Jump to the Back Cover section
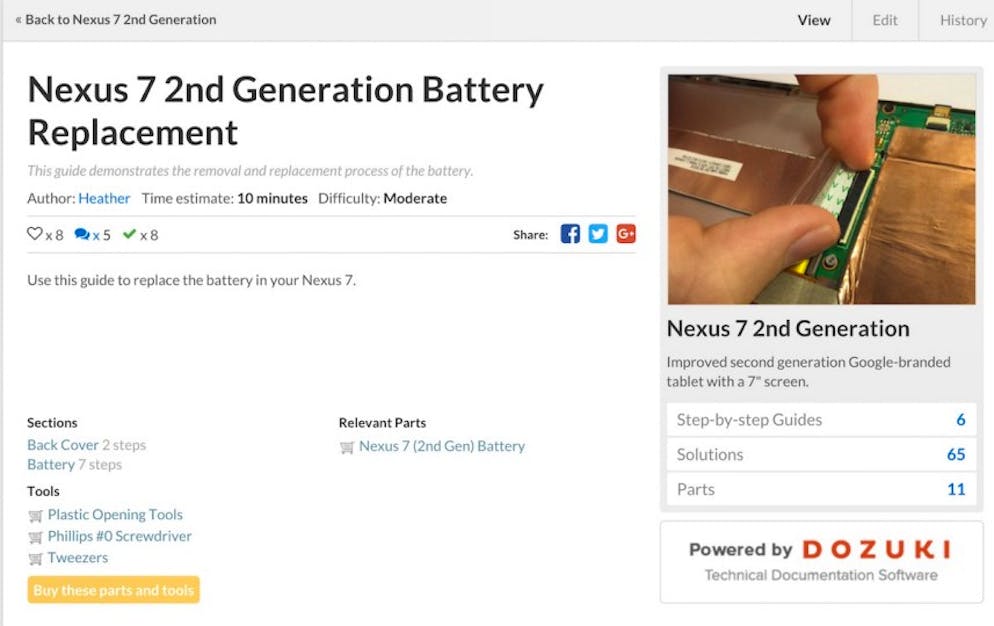The width and height of the screenshot is (994, 626). (63, 445)
